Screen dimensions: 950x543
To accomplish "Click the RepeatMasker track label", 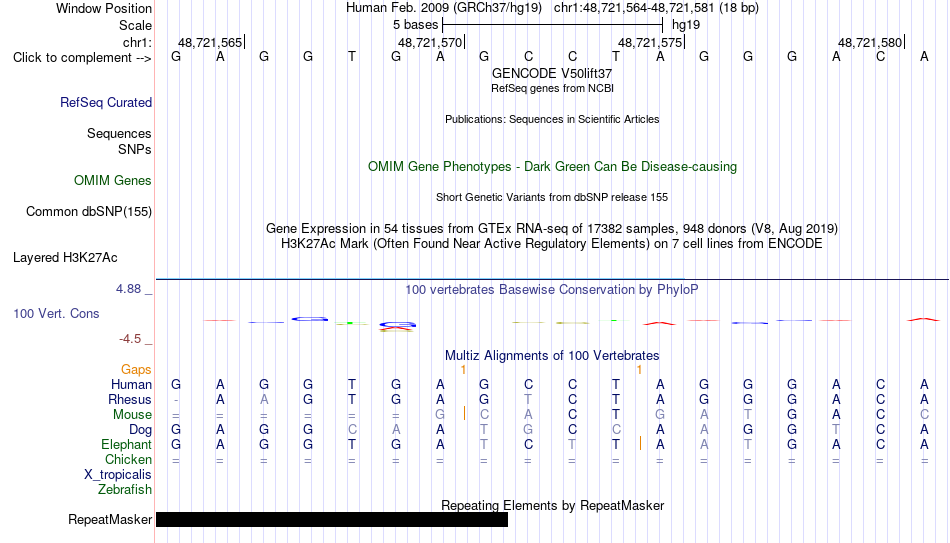I will point(110,519).
